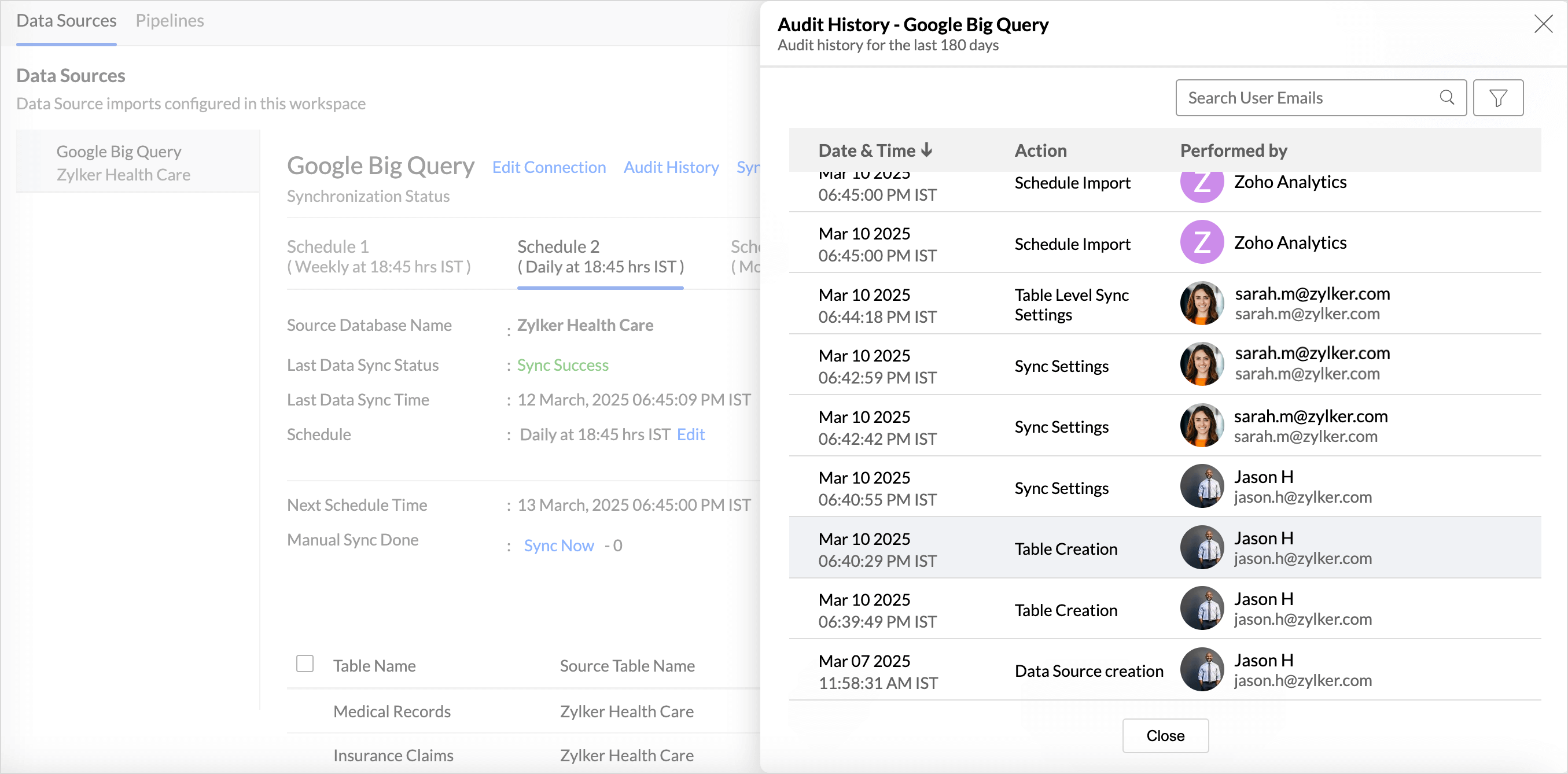Viewport: 1568px width, 774px height.
Task: Click Zoho Analytics avatar in second Schedule Import row
Action: tap(1202, 242)
